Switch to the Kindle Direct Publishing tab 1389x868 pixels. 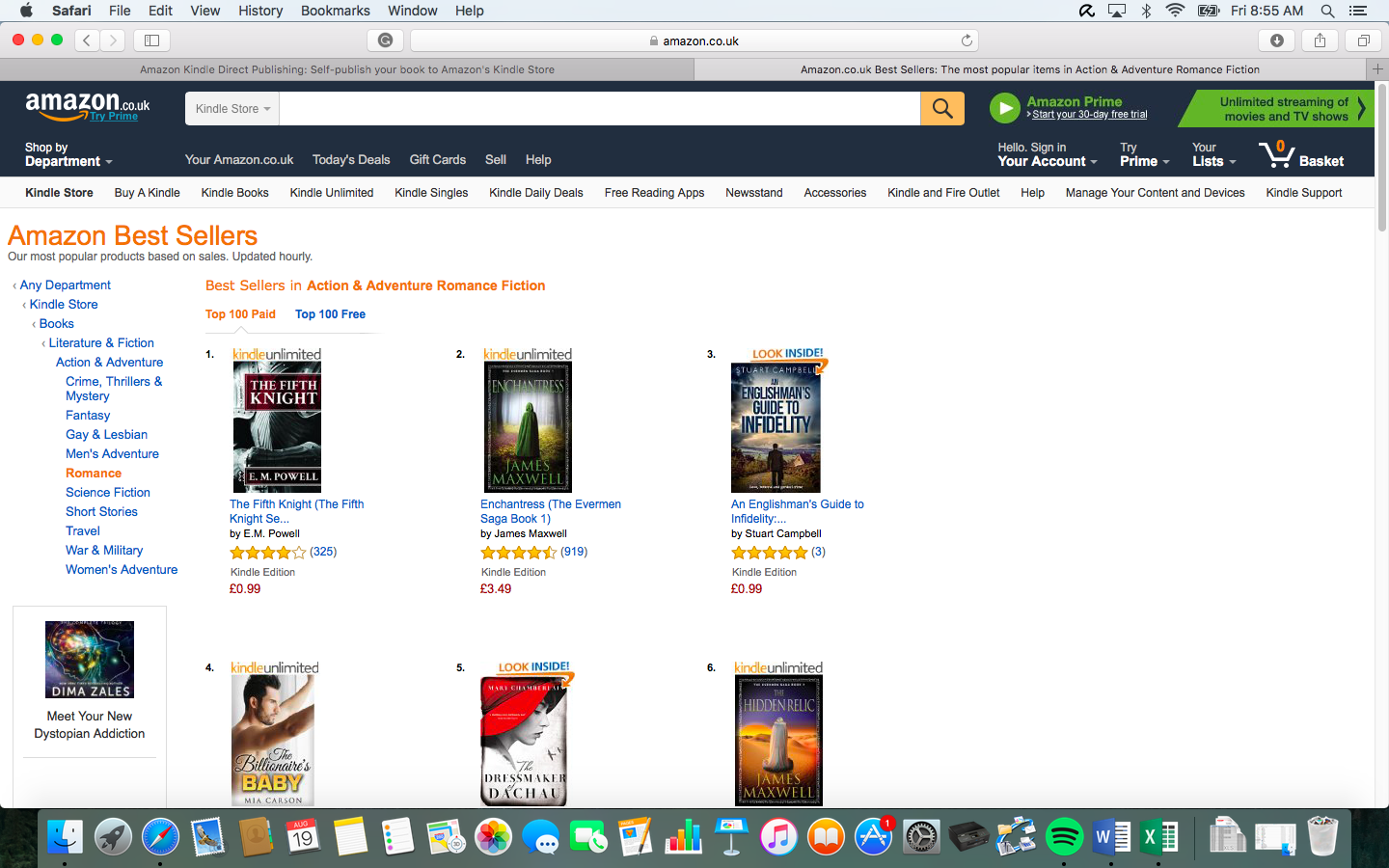pos(347,69)
